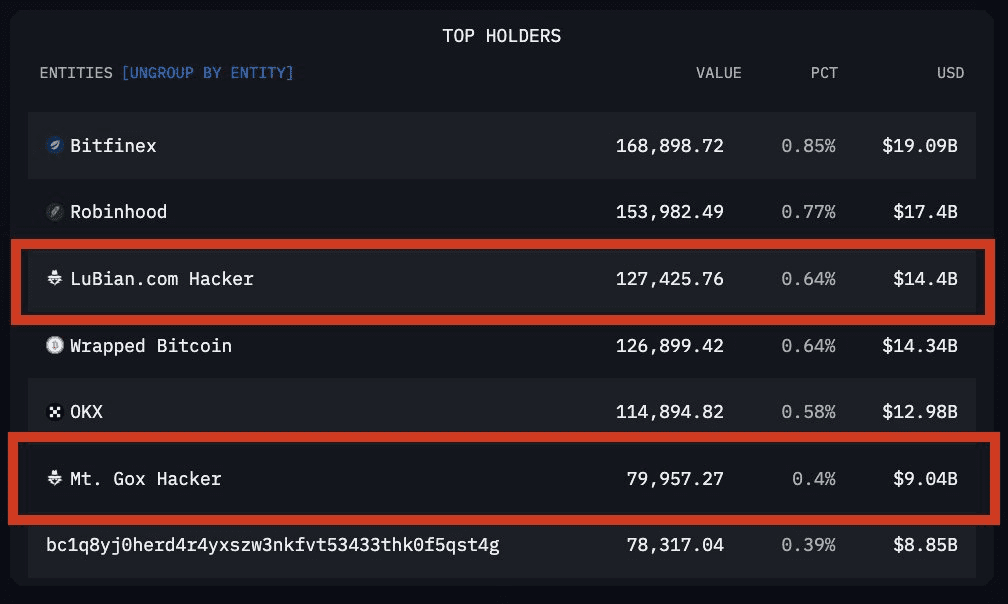Image resolution: width=1008 pixels, height=604 pixels.
Task: Click the Robinhood feather icon
Action: click(x=55, y=212)
